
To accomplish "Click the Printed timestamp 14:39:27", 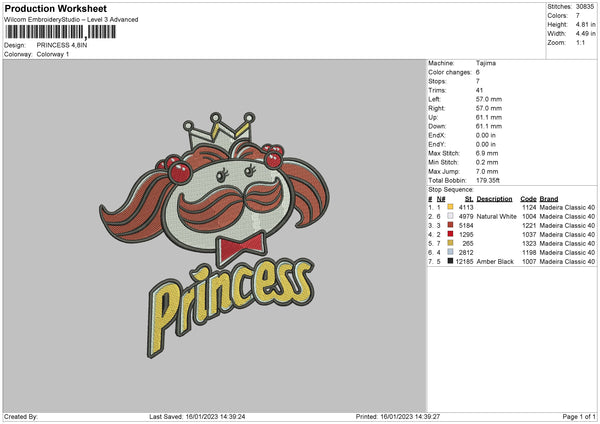I will pyautogui.click(x=426, y=416).
